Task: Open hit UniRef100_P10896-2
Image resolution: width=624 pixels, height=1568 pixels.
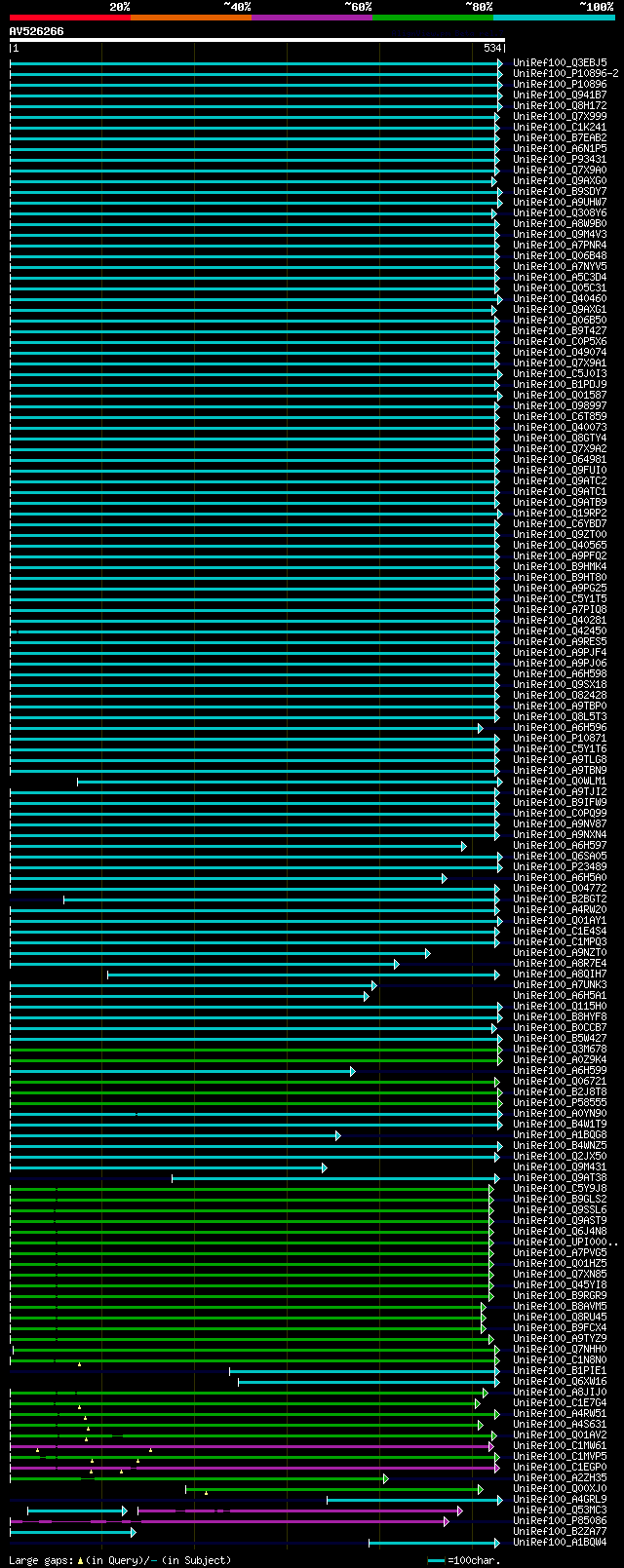Action: pyautogui.click(x=566, y=73)
